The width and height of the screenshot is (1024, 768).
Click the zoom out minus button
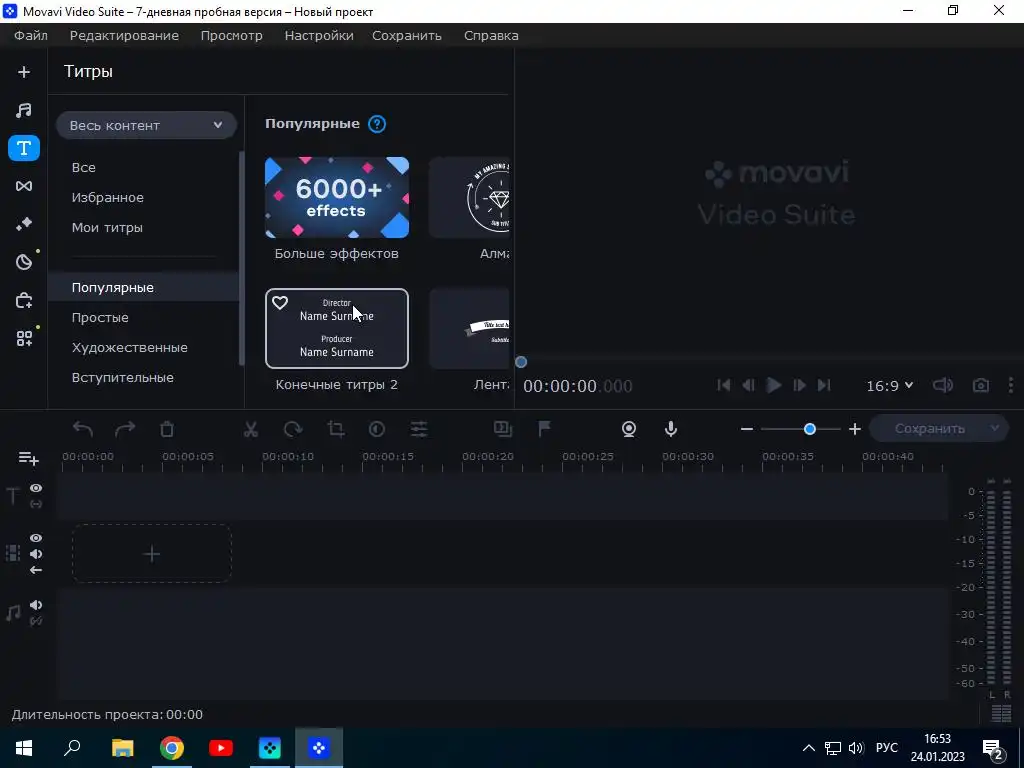point(747,429)
